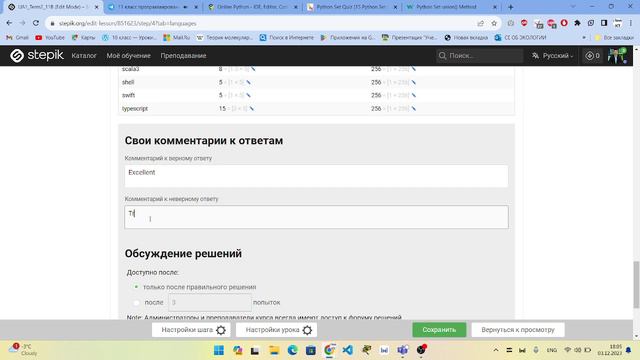The height and width of the screenshot is (360, 640).
Task: Edit the swift memory limit pencil
Action: [413, 96]
